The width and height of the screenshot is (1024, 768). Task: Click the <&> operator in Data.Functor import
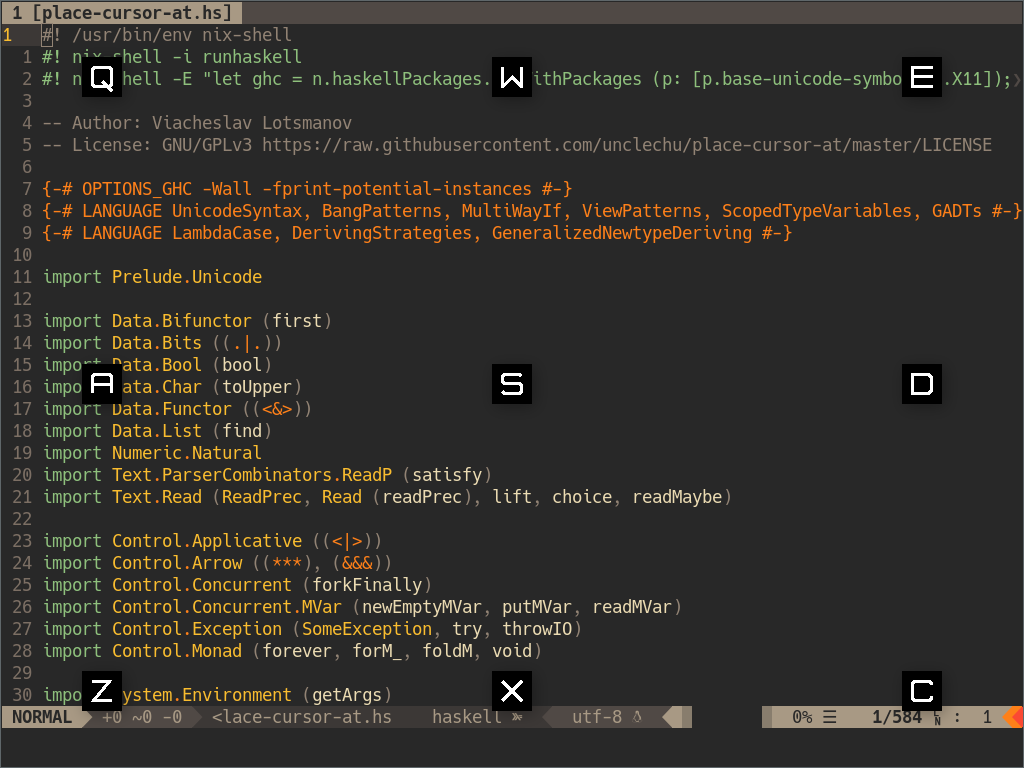[277, 409]
